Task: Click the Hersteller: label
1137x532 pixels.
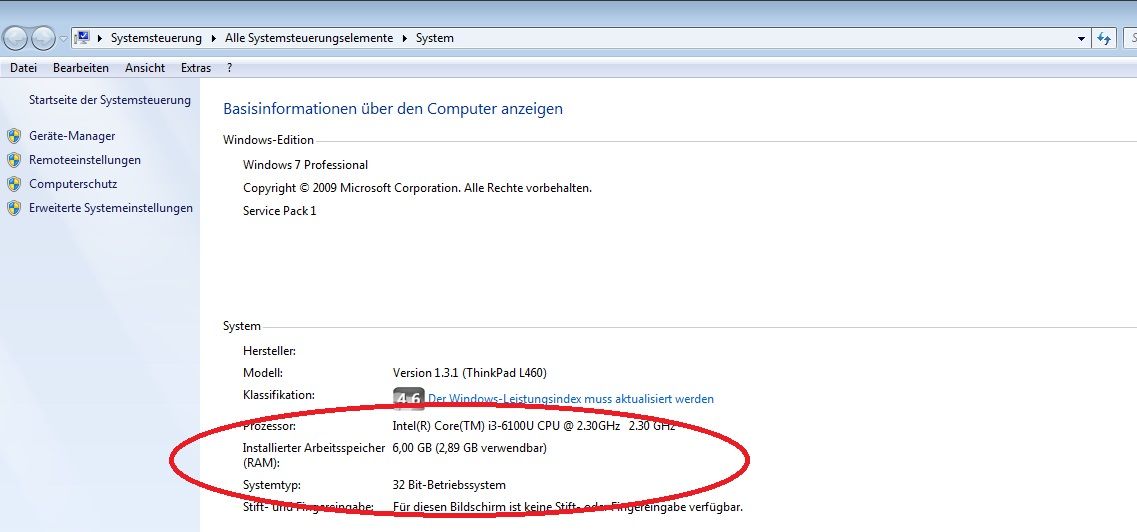Action: [x=269, y=351]
